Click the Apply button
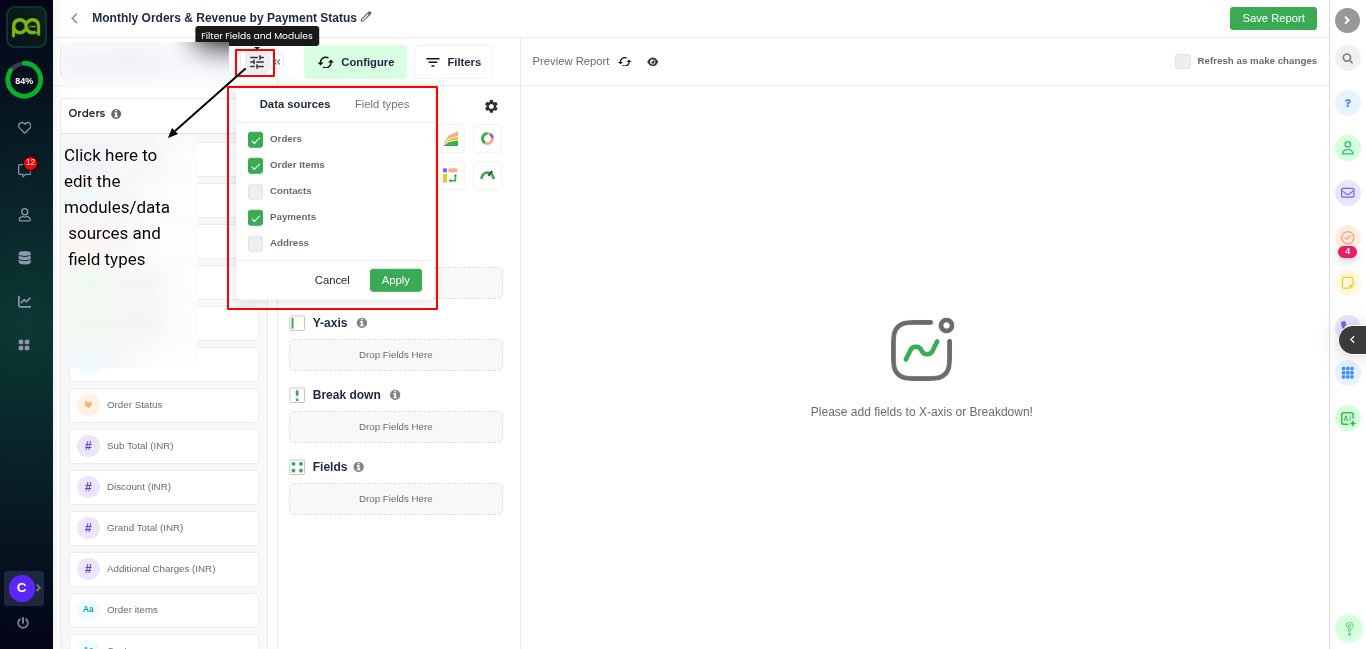The width and height of the screenshot is (1366, 649). tap(395, 280)
